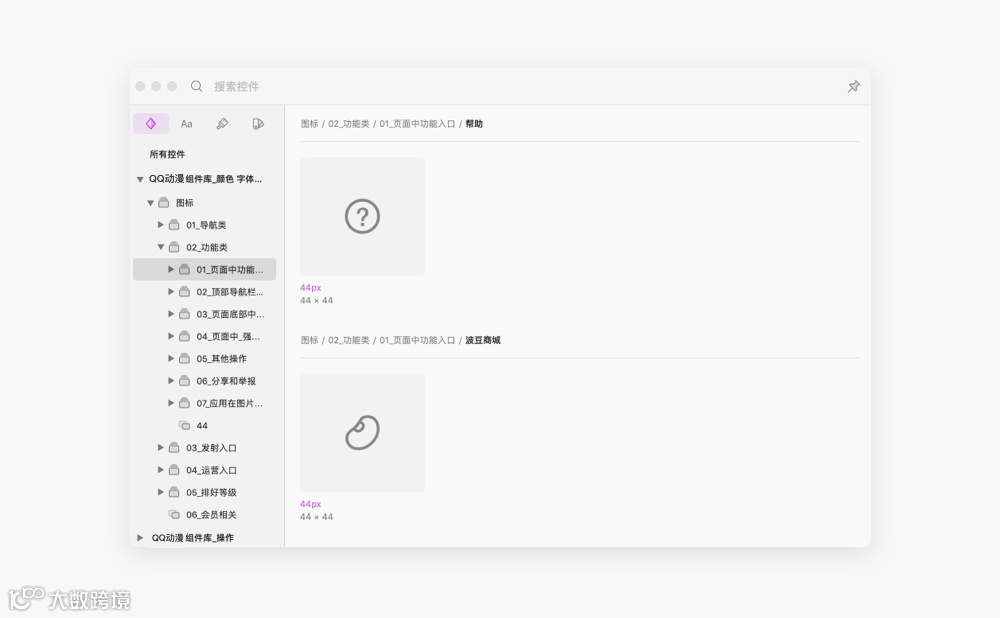Click the search magnifier icon
The height and width of the screenshot is (618, 1000).
[196, 86]
